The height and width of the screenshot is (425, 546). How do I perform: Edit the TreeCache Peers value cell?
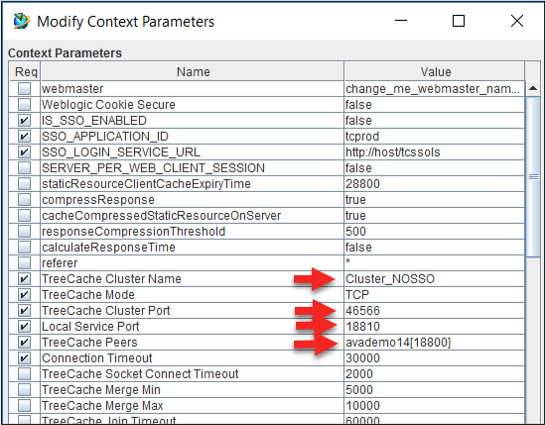(434, 342)
